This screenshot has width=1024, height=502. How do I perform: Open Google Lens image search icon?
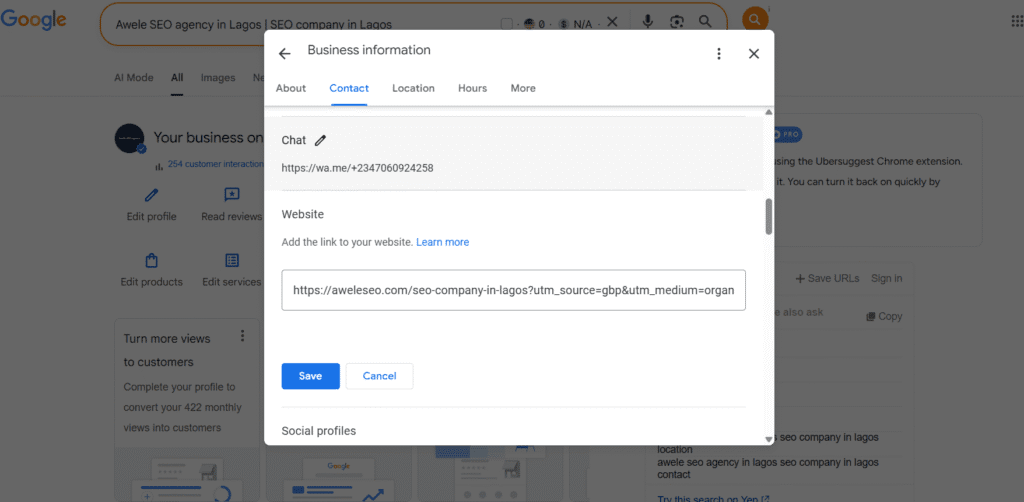pos(677,22)
